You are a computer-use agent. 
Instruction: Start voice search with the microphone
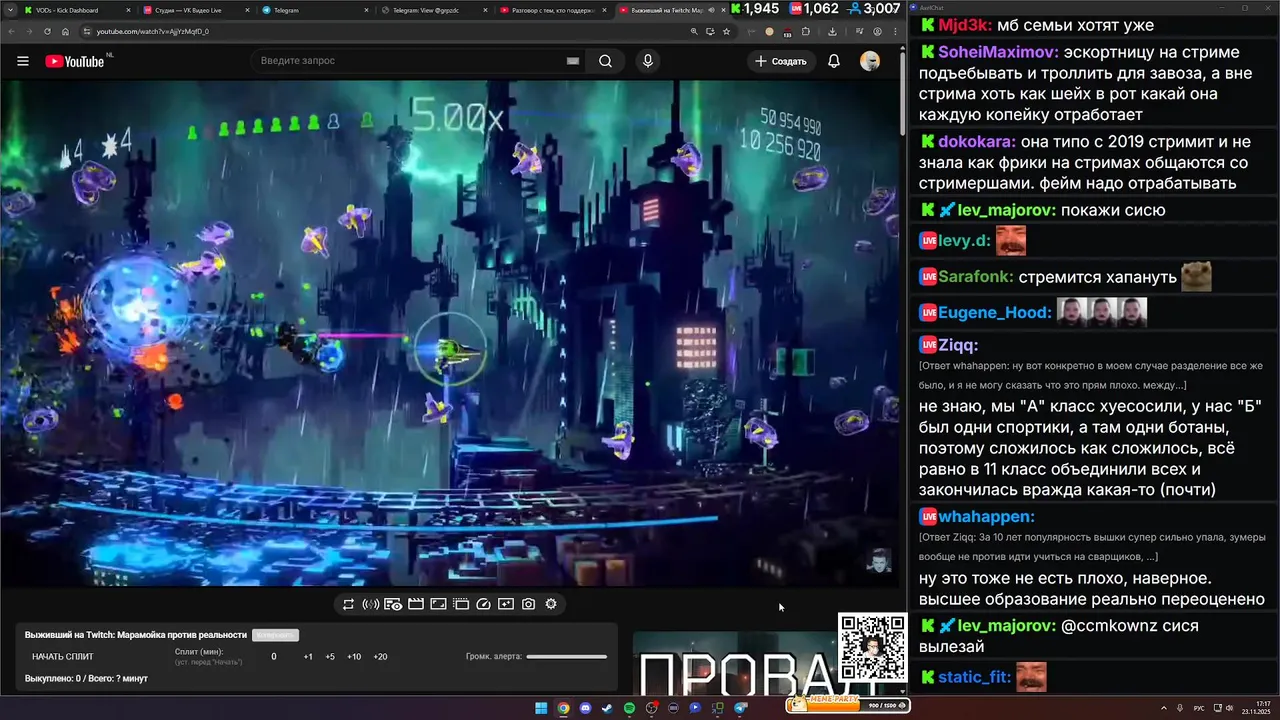[648, 61]
